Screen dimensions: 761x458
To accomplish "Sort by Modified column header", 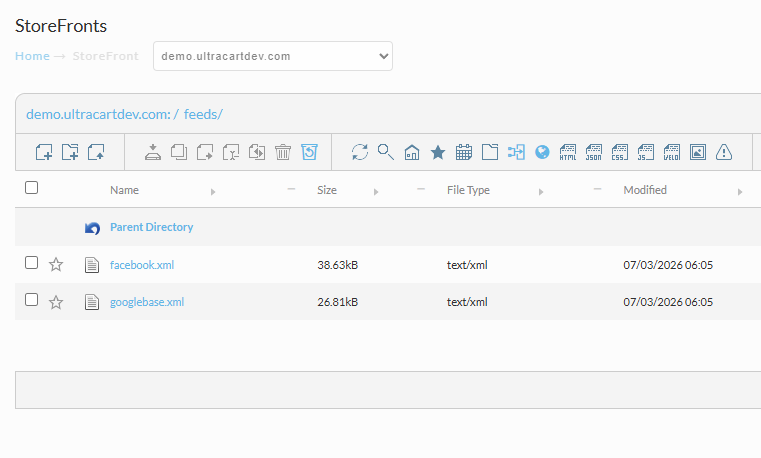I will pyautogui.click(x=645, y=190).
